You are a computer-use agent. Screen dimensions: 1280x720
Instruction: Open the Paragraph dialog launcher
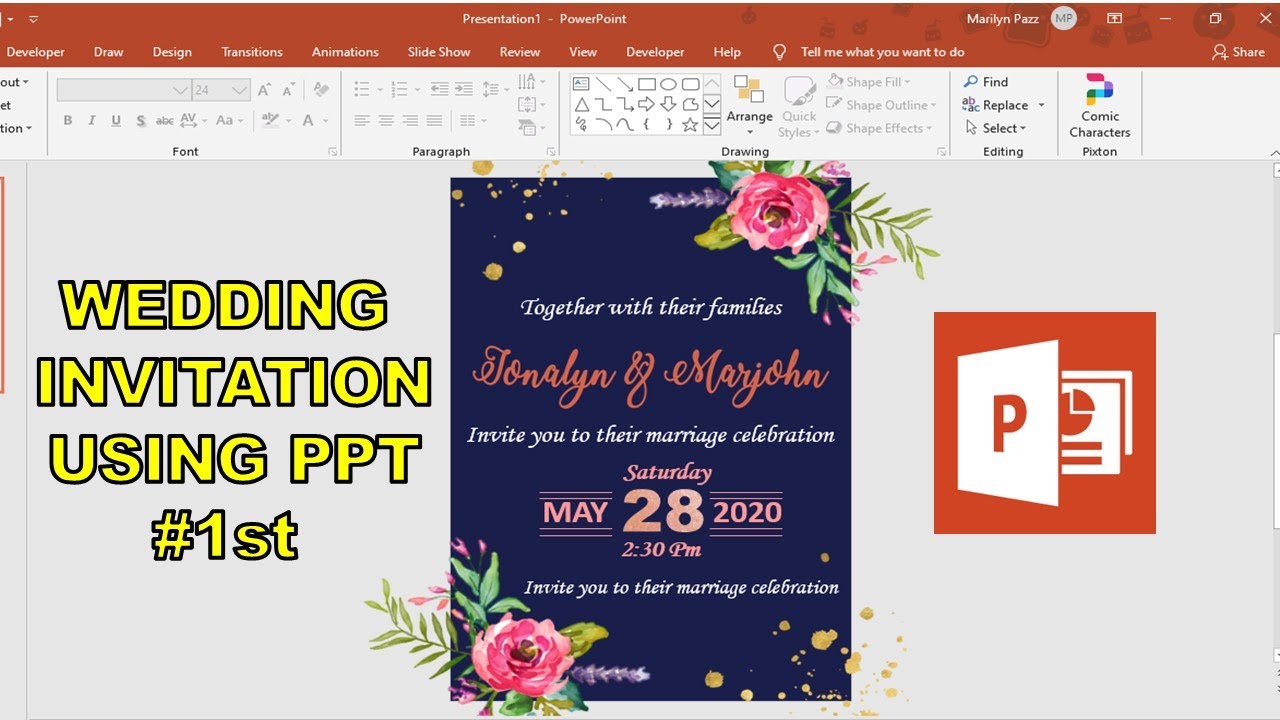pos(551,152)
